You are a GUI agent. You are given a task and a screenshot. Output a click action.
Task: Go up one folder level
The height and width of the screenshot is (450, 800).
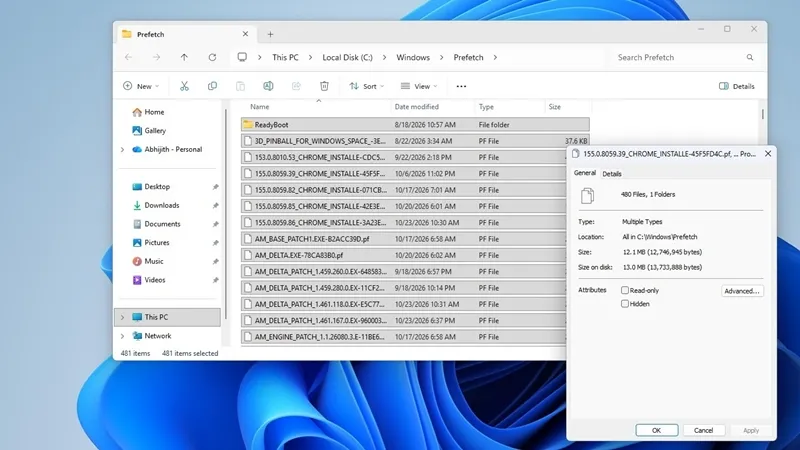click(x=184, y=57)
